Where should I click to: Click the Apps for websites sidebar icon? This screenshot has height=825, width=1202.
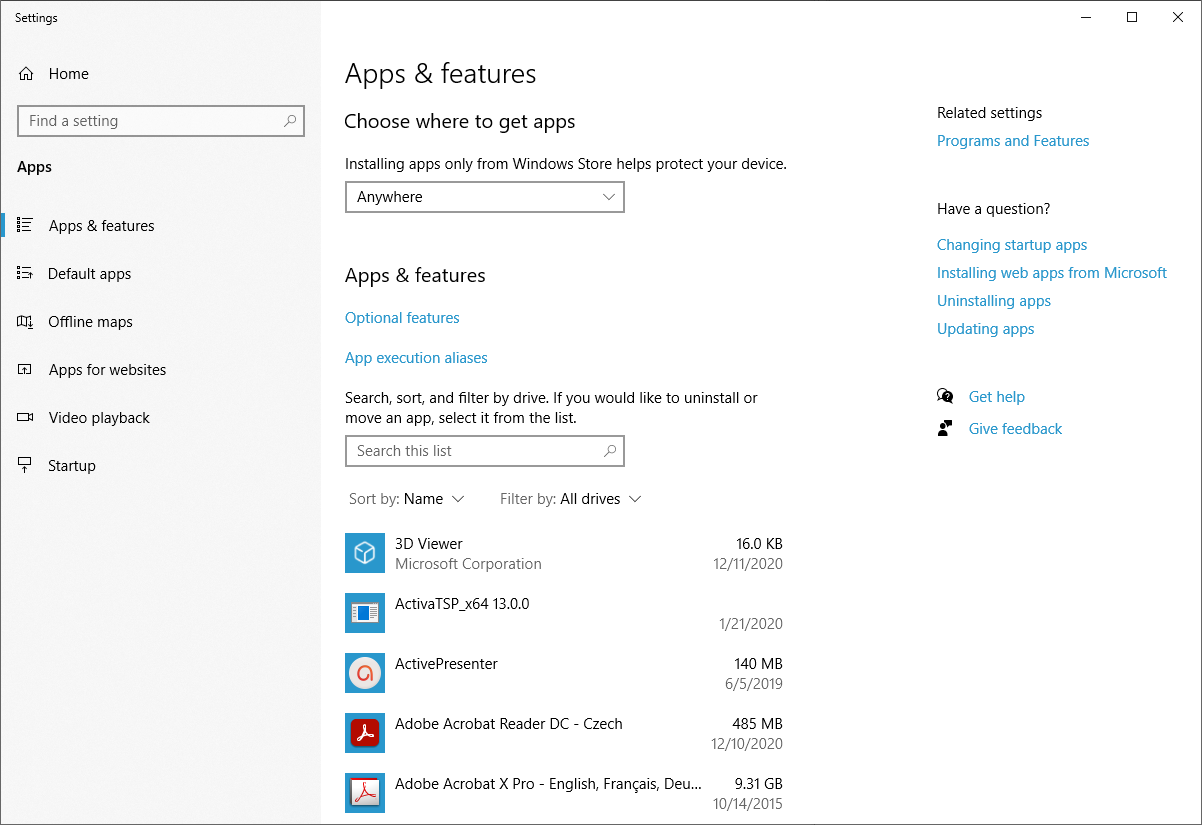pyautogui.click(x=26, y=370)
